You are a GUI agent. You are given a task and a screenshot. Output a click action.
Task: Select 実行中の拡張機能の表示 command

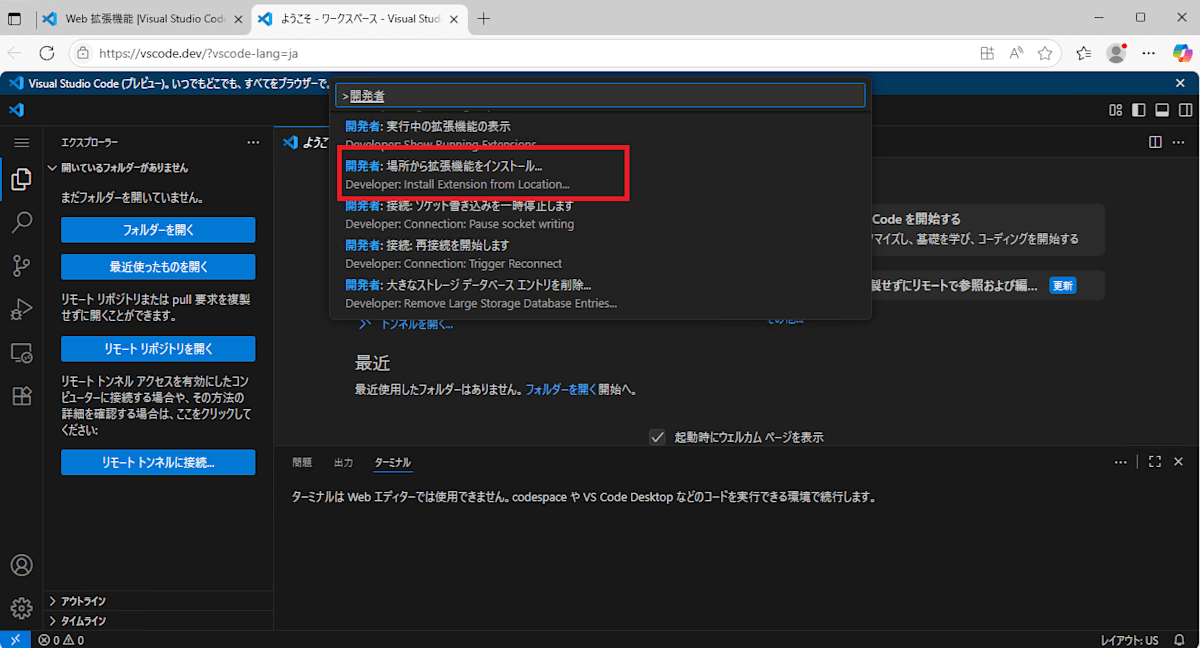pos(600,132)
